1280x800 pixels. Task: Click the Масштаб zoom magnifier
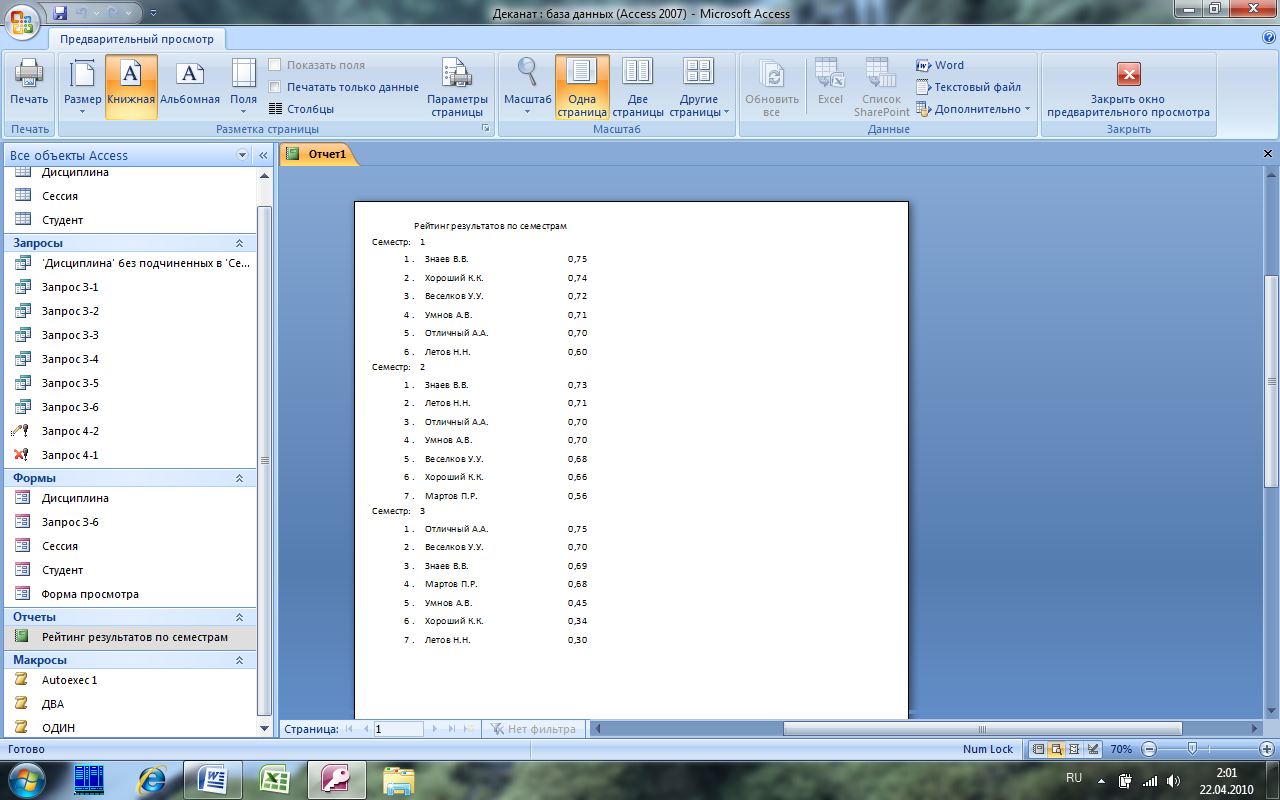pyautogui.click(x=527, y=87)
